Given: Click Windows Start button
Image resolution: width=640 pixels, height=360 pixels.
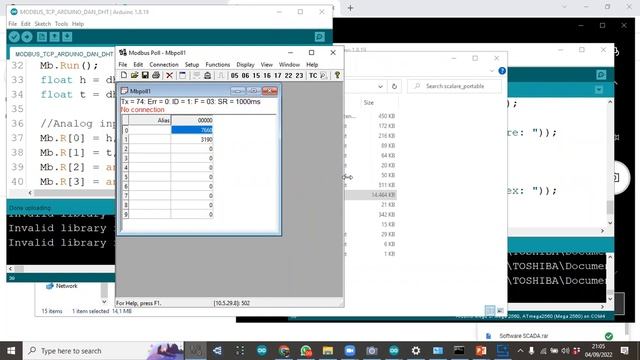Looking at the screenshot, I should tap(11, 351).
